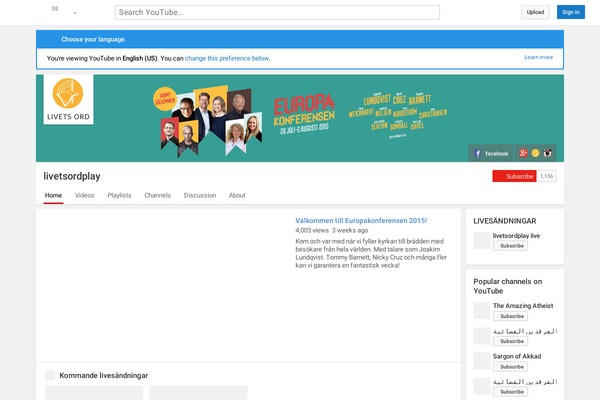Switch to the Channels tab

pyautogui.click(x=158, y=195)
